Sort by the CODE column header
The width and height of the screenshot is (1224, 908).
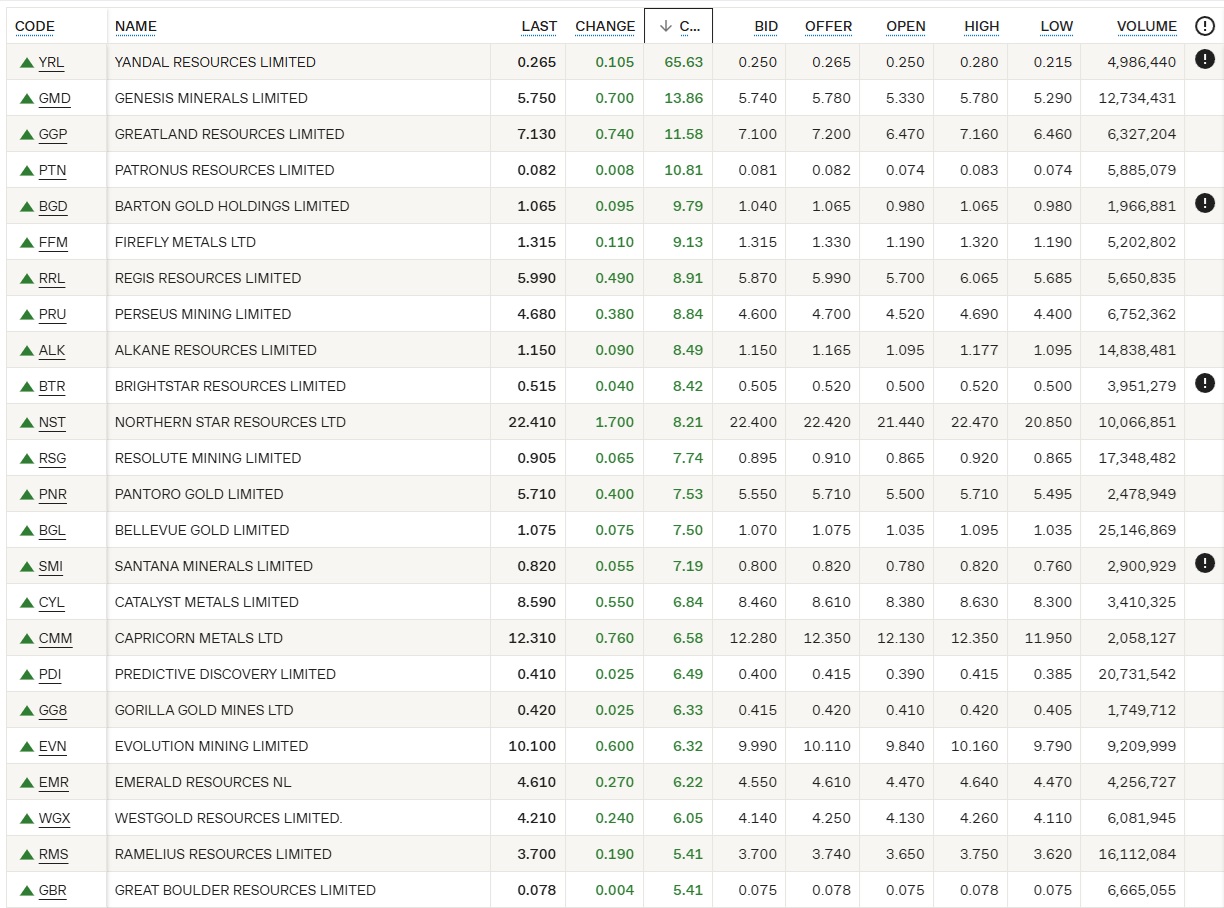pyautogui.click(x=35, y=26)
